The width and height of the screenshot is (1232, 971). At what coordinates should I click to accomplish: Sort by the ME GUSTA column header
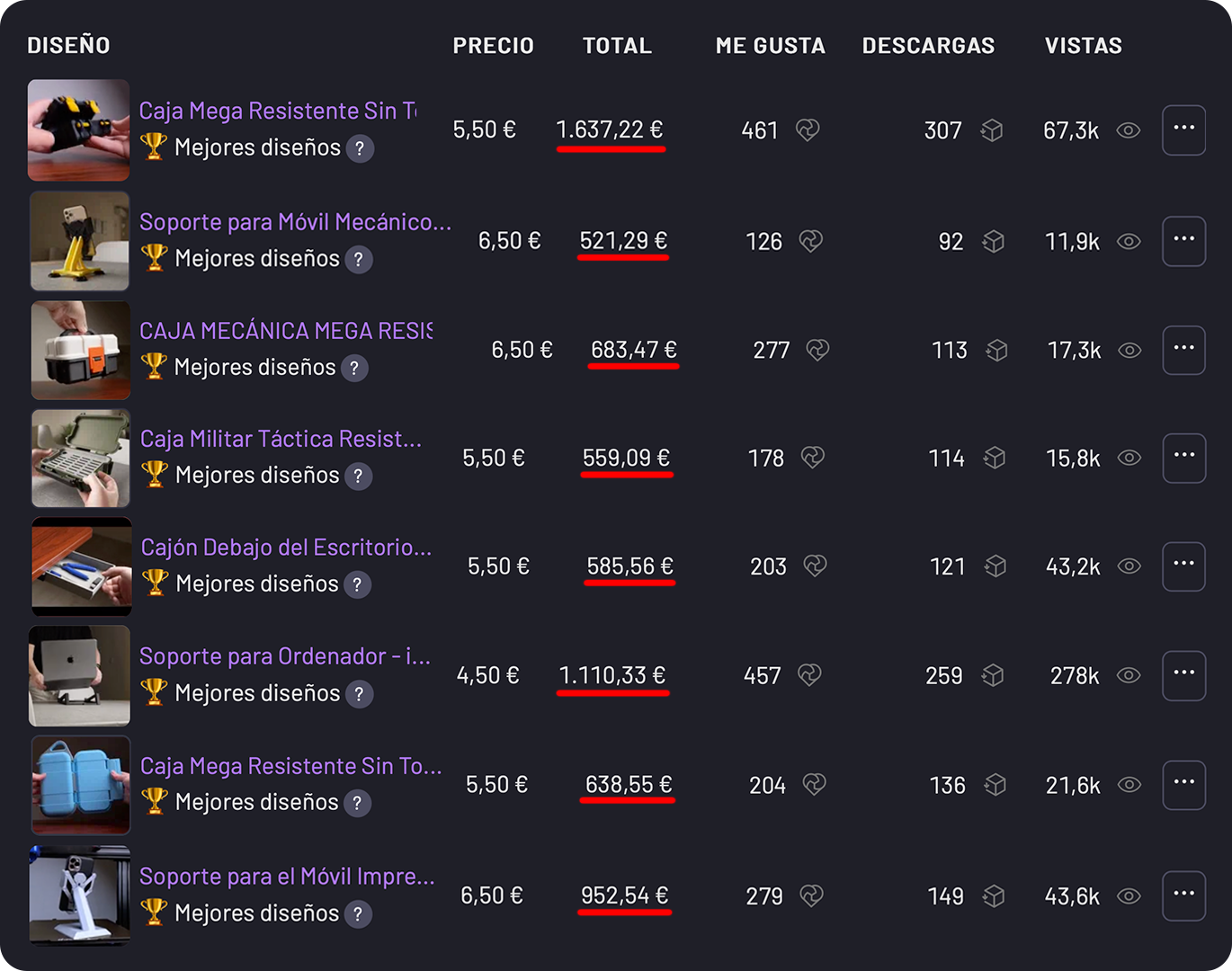tap(770, 46)
